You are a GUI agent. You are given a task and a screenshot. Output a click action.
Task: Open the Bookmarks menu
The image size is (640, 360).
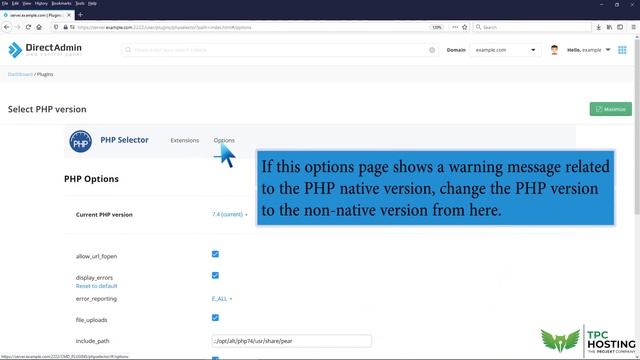[x=61, y=3]
